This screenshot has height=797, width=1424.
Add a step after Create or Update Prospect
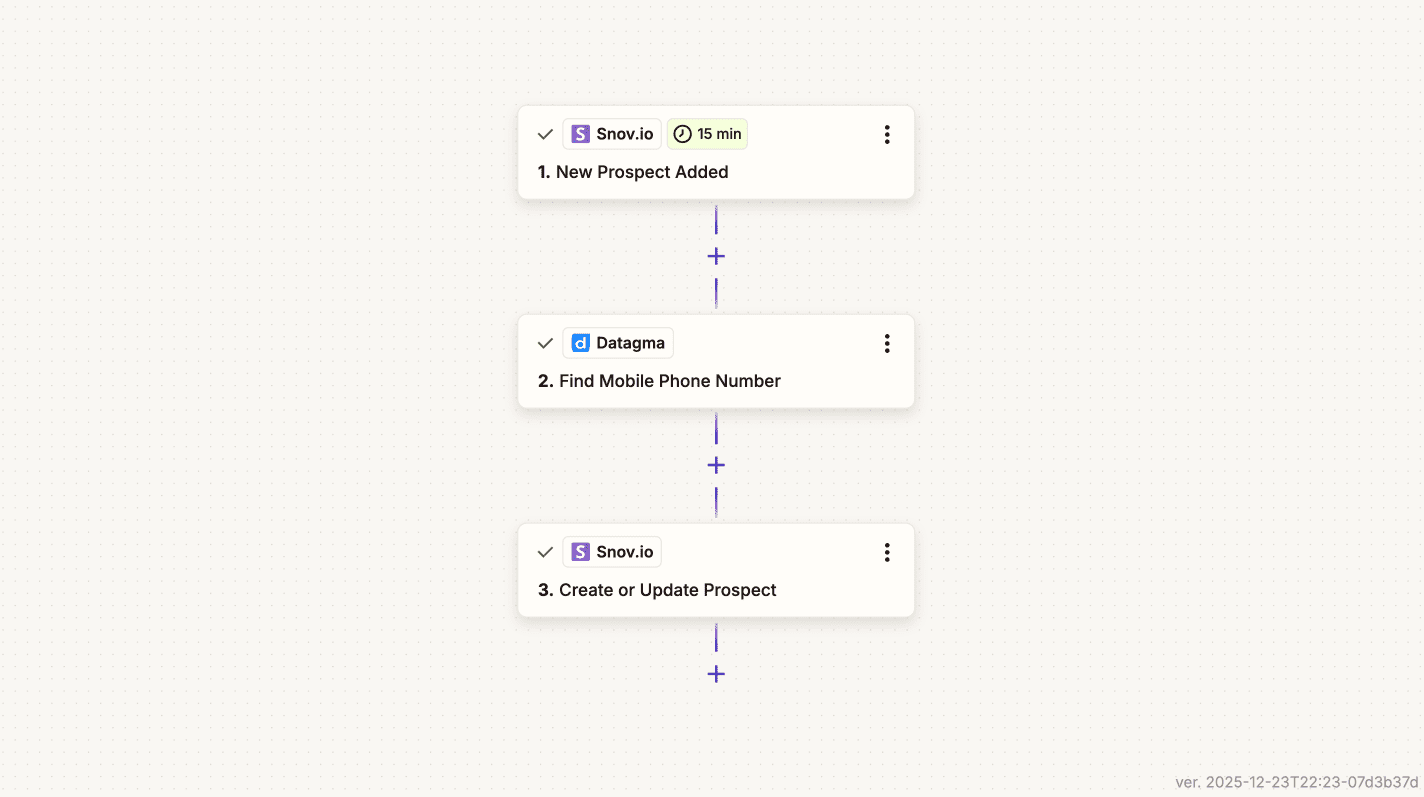(x=716, y=675)
